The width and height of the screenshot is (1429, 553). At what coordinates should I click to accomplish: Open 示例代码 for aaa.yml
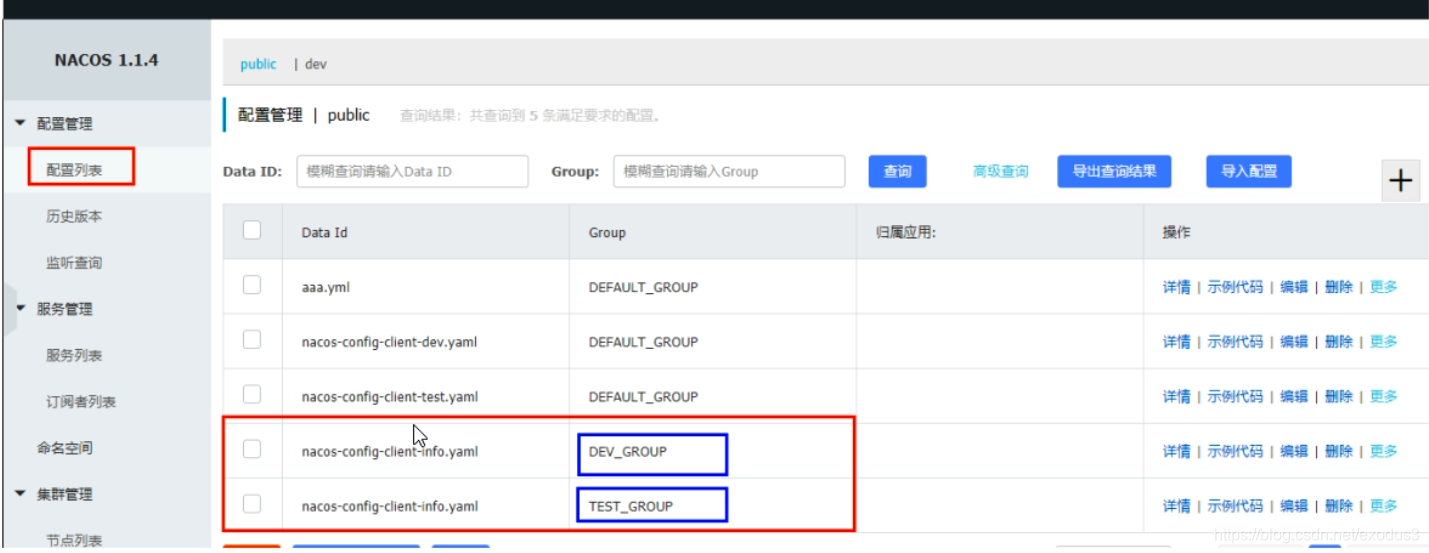click(1235, 287)
